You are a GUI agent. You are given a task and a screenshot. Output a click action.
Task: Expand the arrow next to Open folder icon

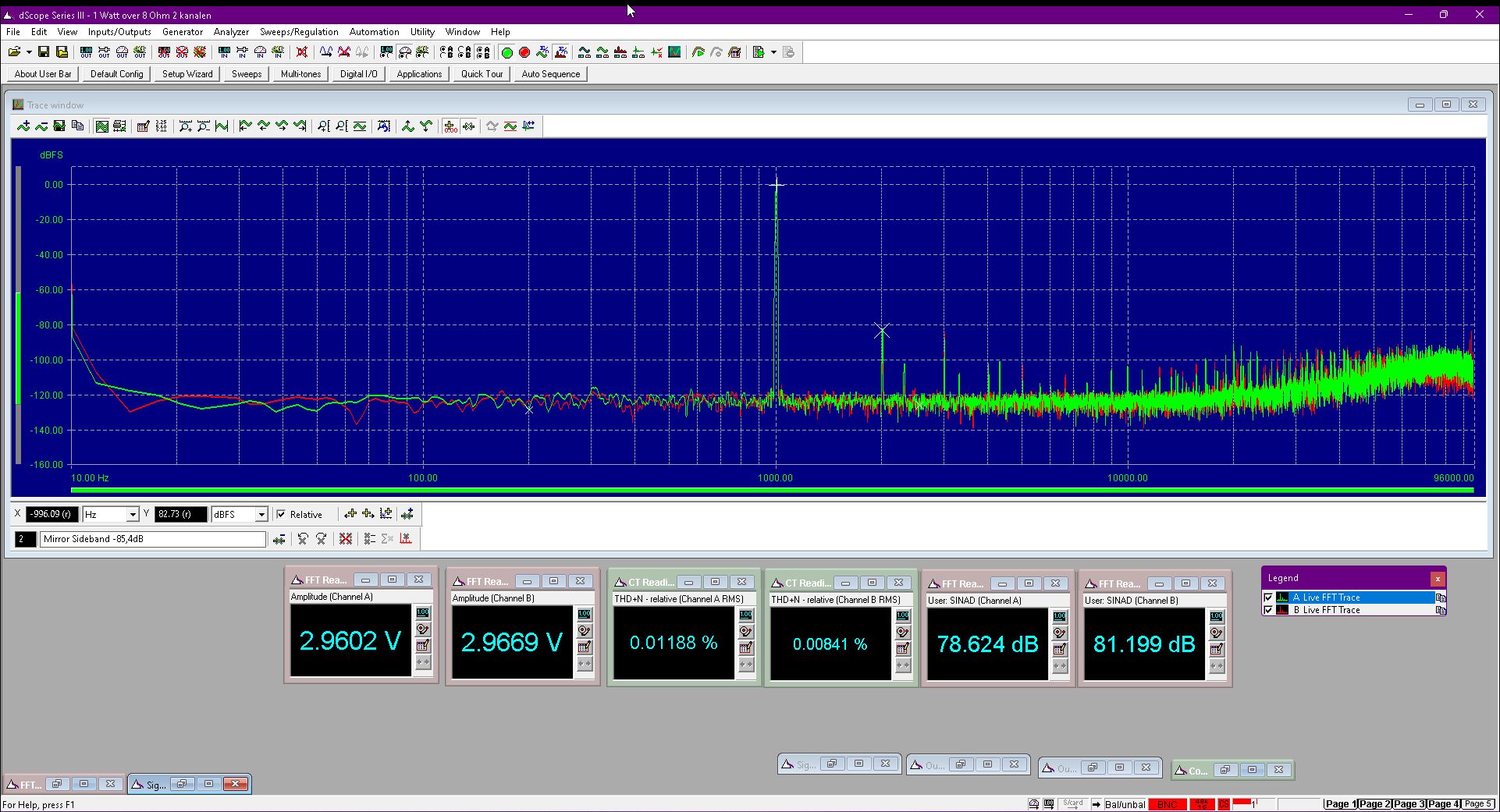click(29, 52)
